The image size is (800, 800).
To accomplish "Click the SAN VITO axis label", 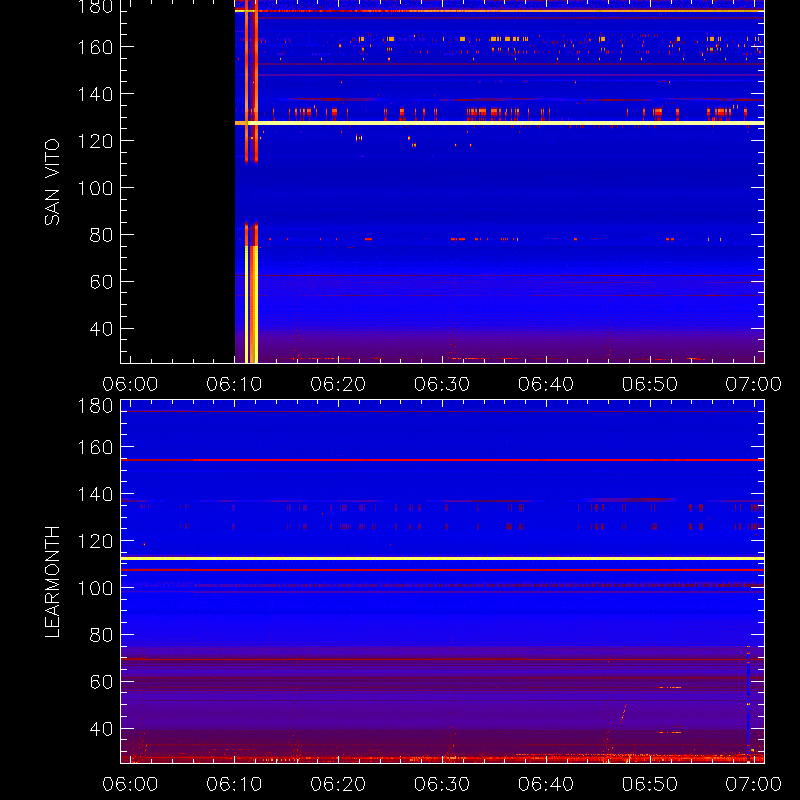I will pos(52,182).
